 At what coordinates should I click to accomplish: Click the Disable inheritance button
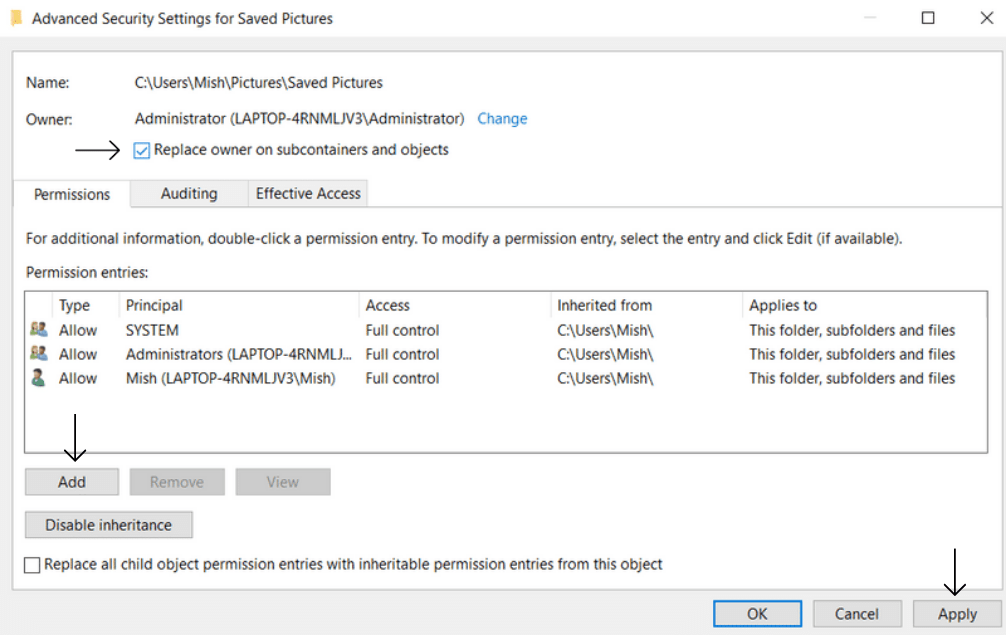tap(108, 525)
